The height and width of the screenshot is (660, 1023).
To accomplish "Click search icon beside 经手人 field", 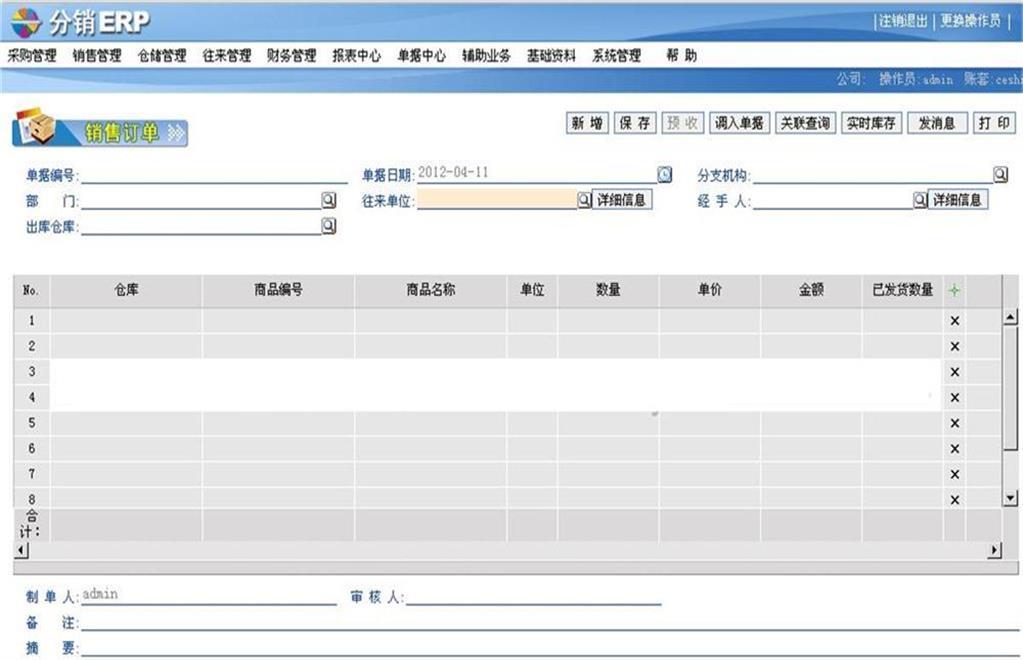I will 919,200.
